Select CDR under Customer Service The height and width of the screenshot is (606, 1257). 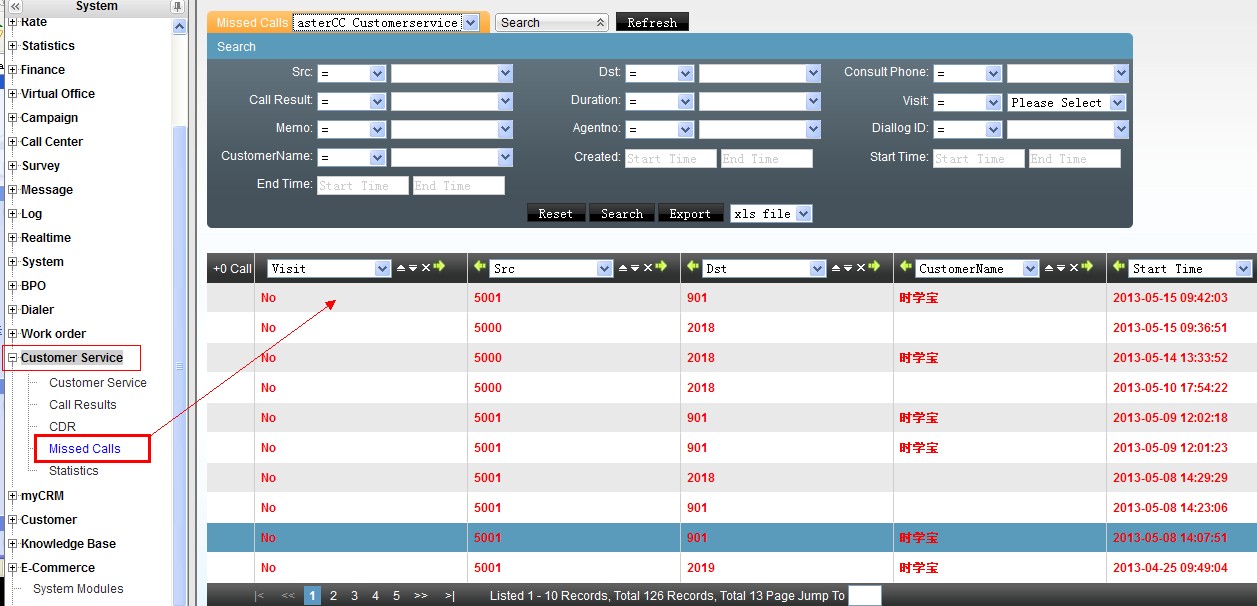pyautogui.click(x=62, y=427)
